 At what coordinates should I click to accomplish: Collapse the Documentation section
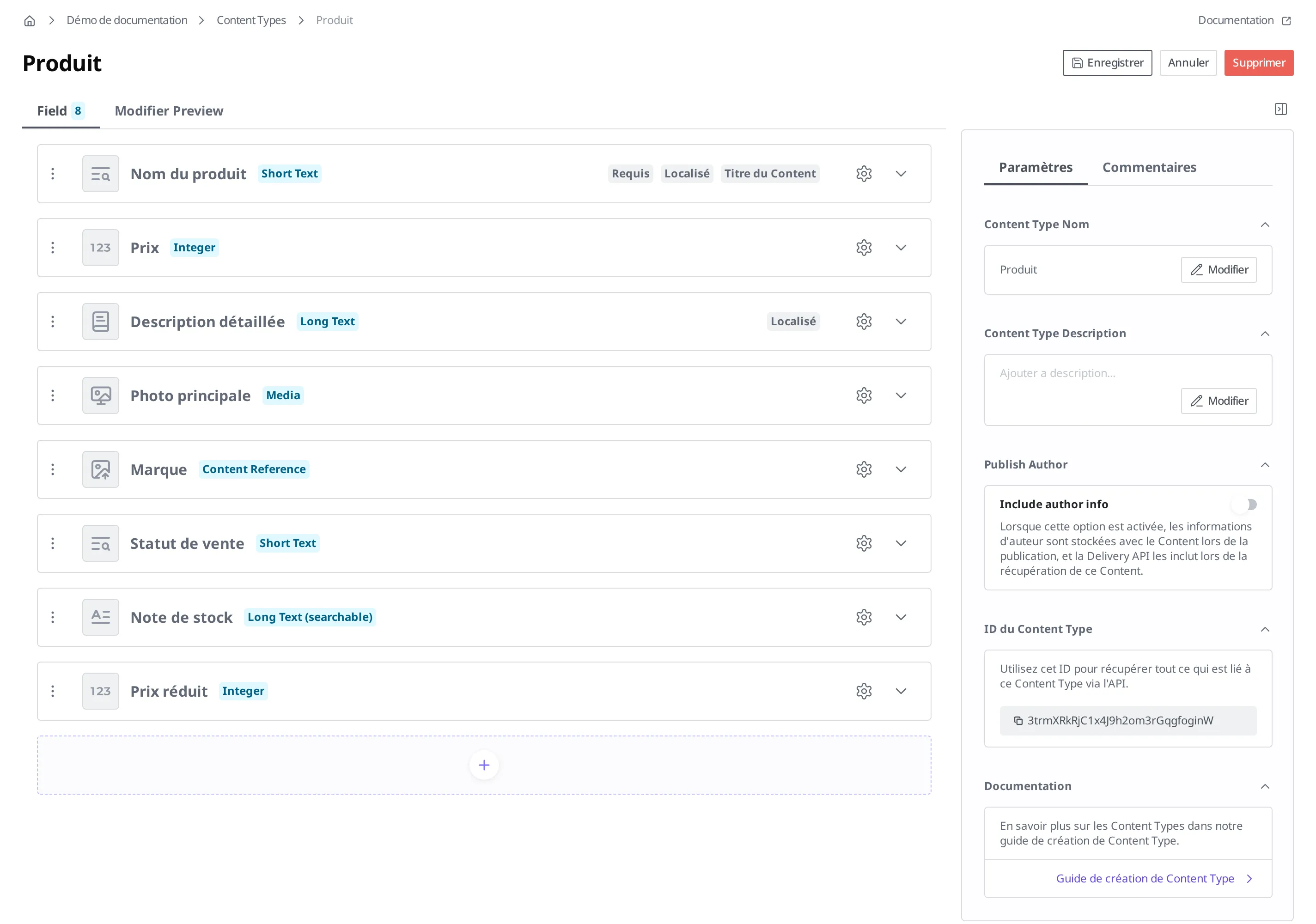click(1265, 786)
